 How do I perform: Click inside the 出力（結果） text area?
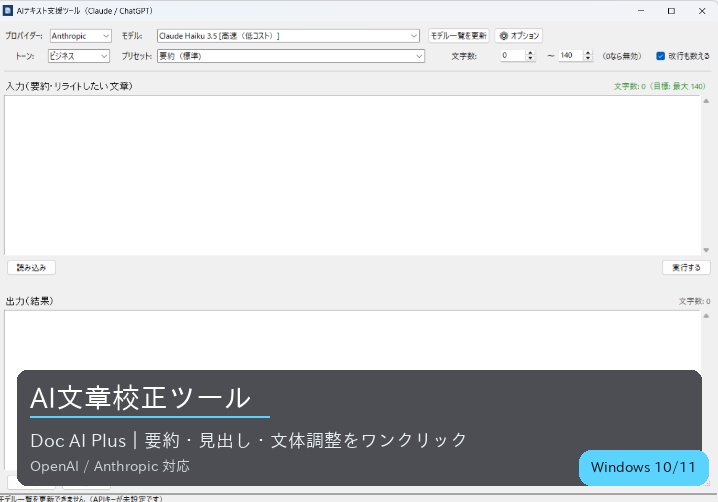click(353, 340)
